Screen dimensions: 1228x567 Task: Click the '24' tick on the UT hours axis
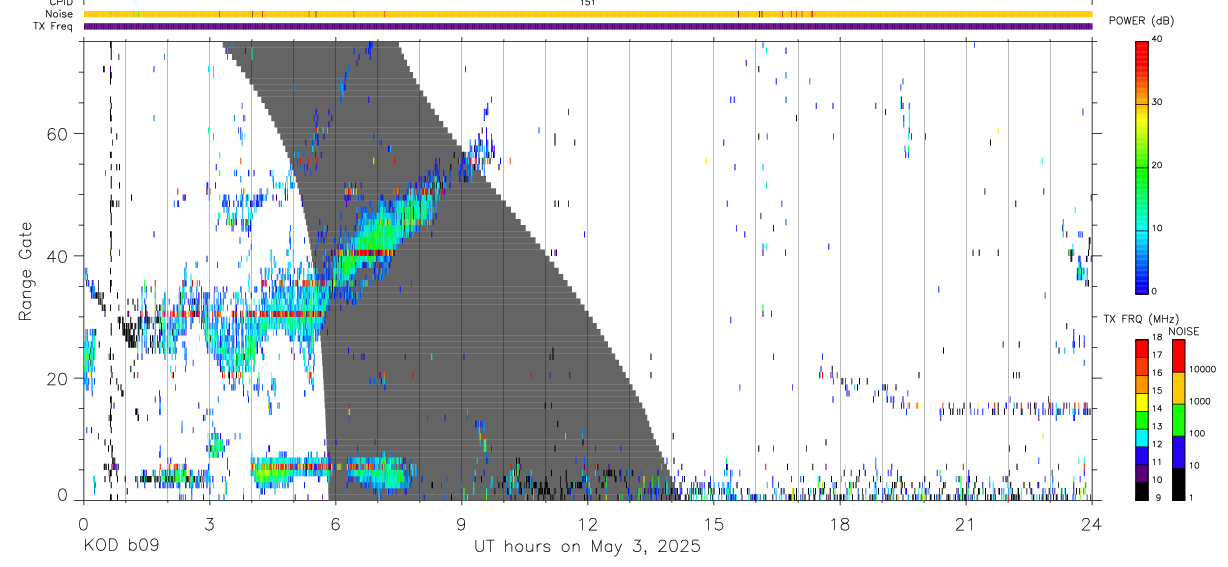pos(1091,524)
